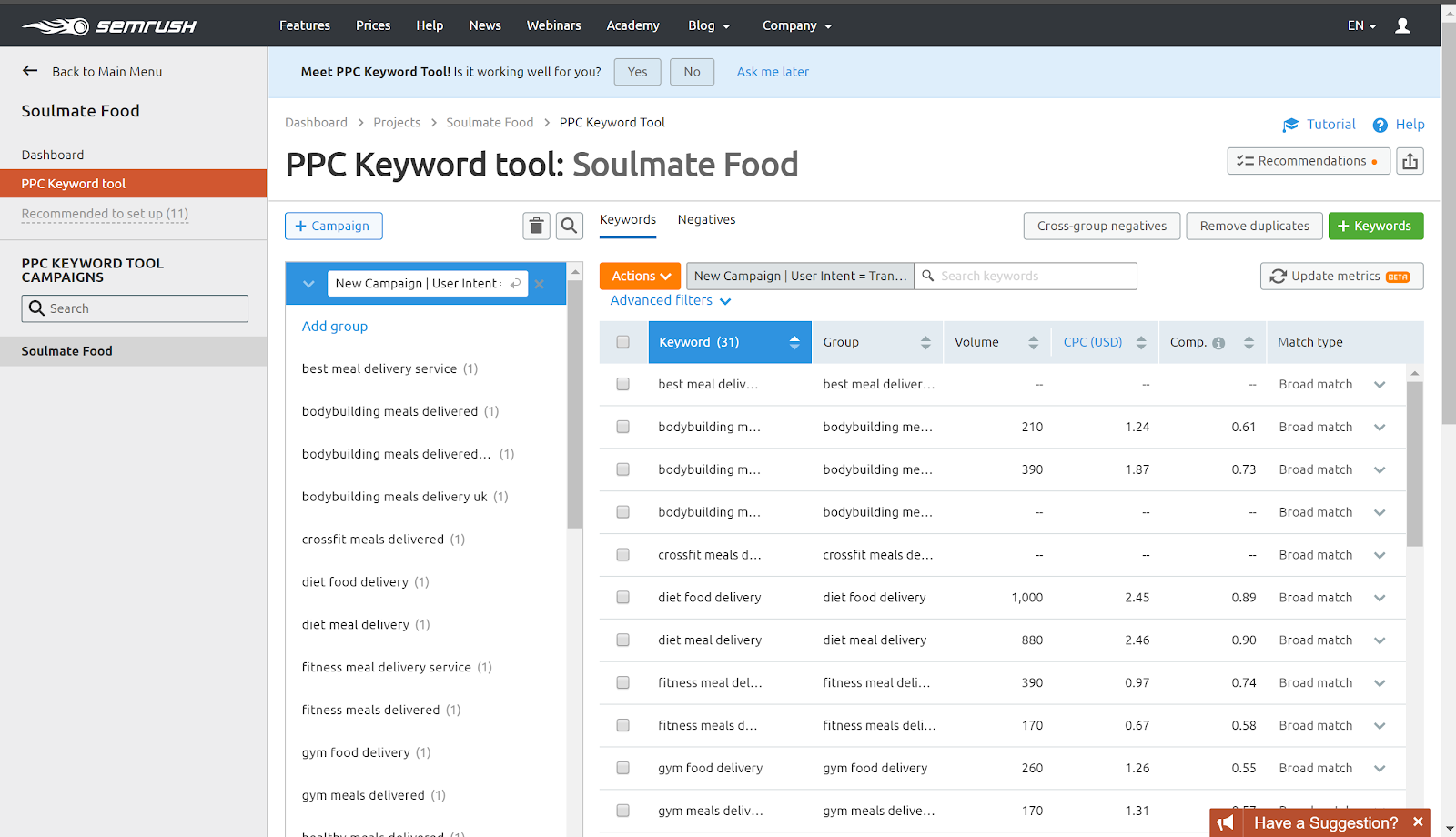Screen dimensions: 1456x837
Task: Open the Prices menu item
Action: pyautogui.click(x=373, y=25)
